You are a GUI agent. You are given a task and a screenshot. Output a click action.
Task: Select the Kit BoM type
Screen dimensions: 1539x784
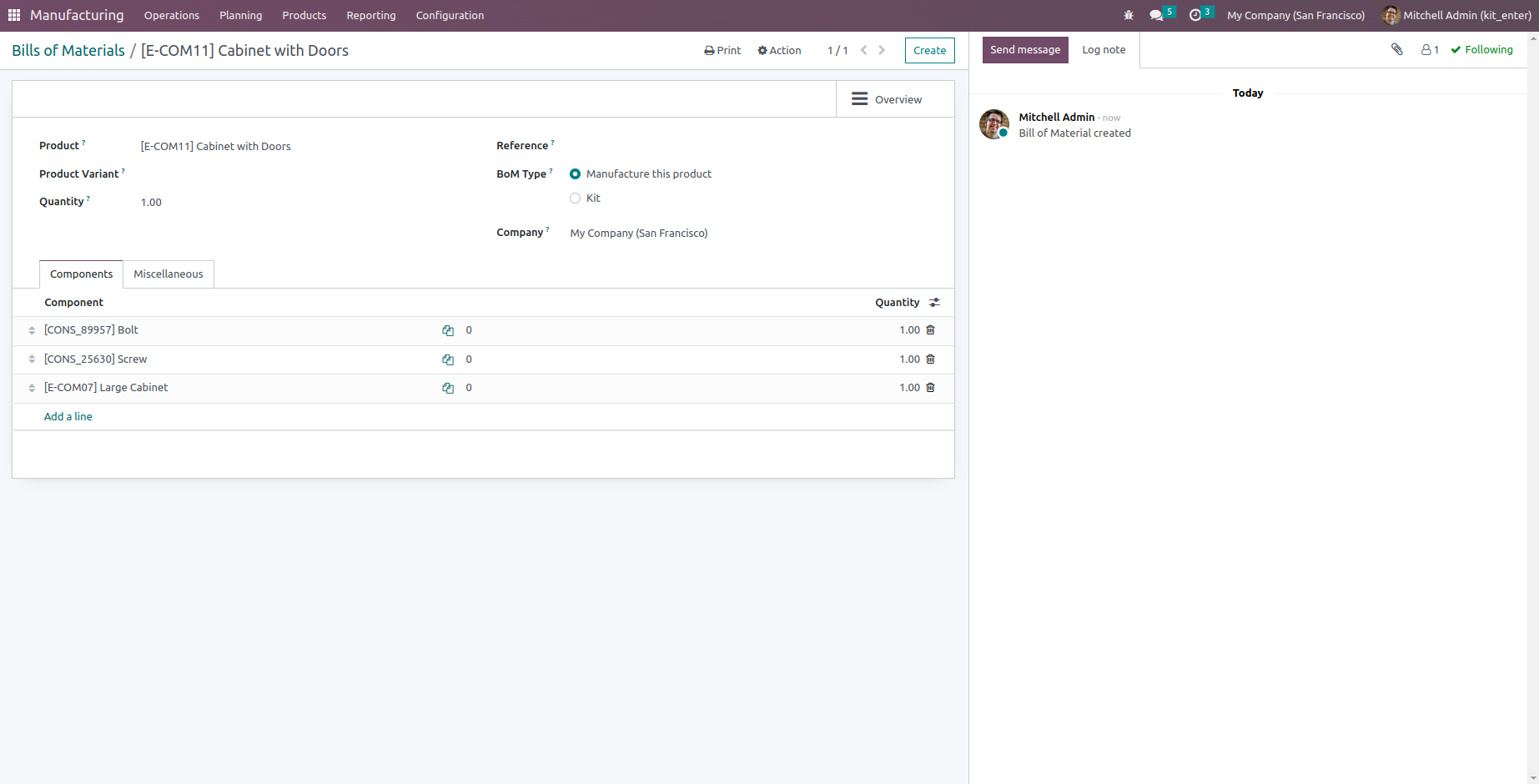pos(575,198)
